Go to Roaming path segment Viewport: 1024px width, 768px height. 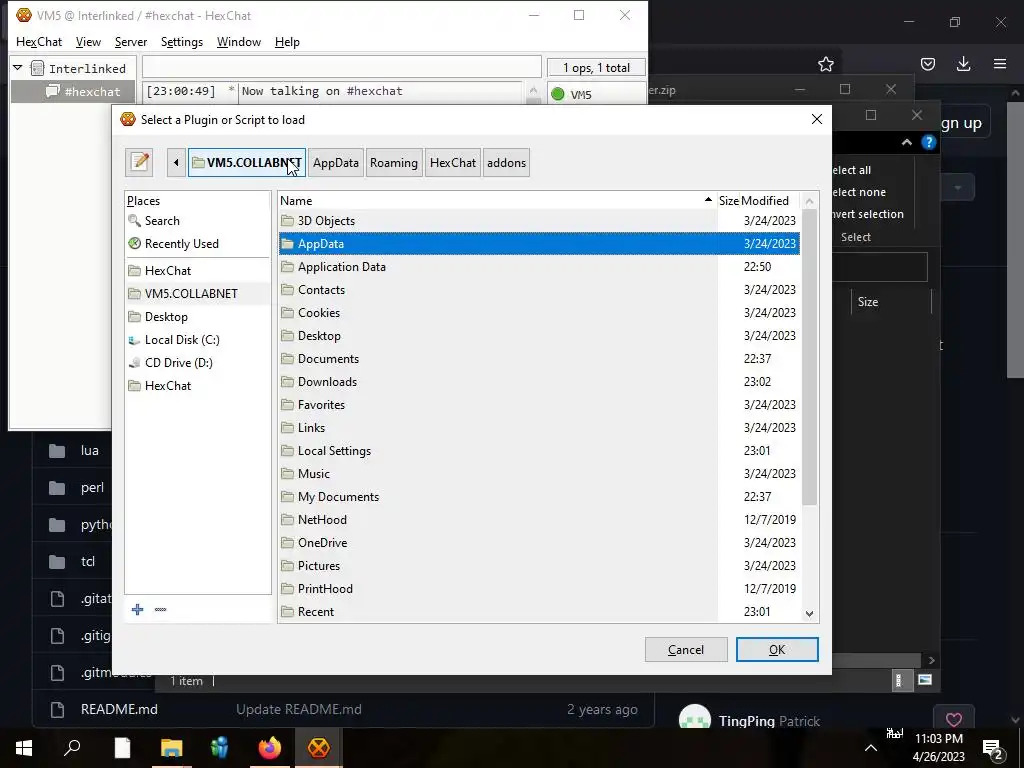click(394, 163)
